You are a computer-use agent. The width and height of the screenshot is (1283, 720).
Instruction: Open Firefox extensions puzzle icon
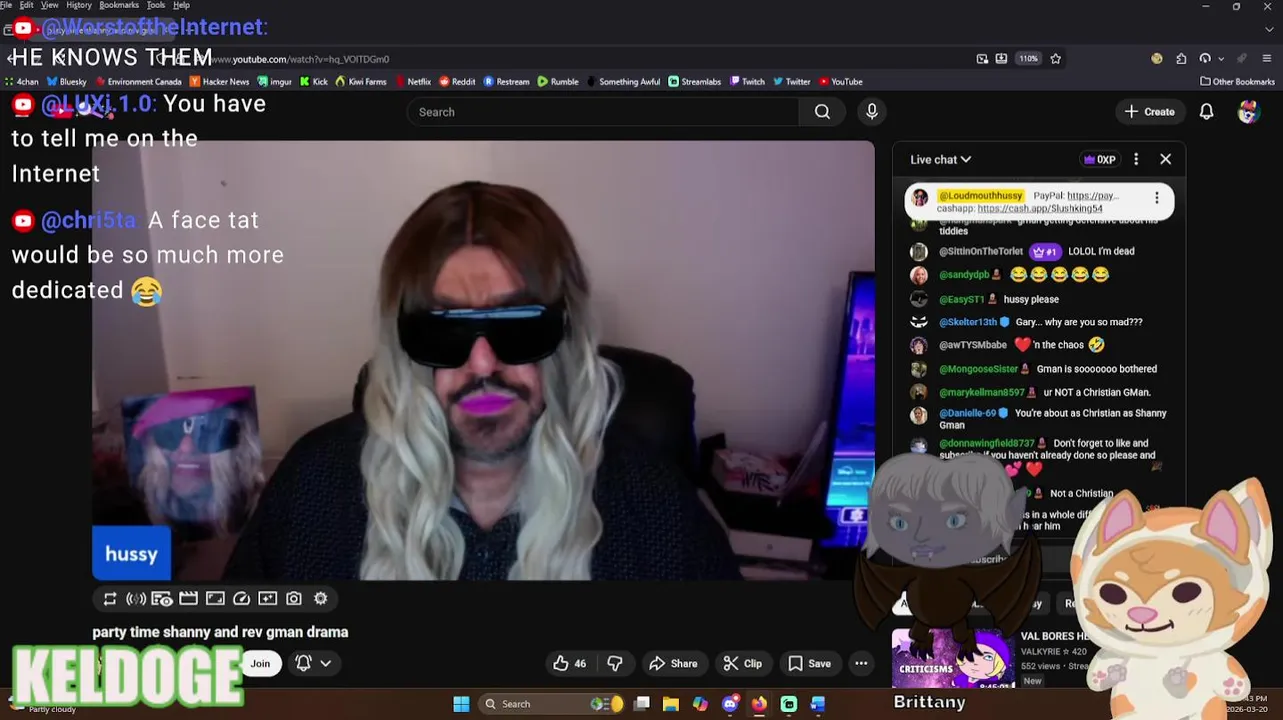point(1181,59)
